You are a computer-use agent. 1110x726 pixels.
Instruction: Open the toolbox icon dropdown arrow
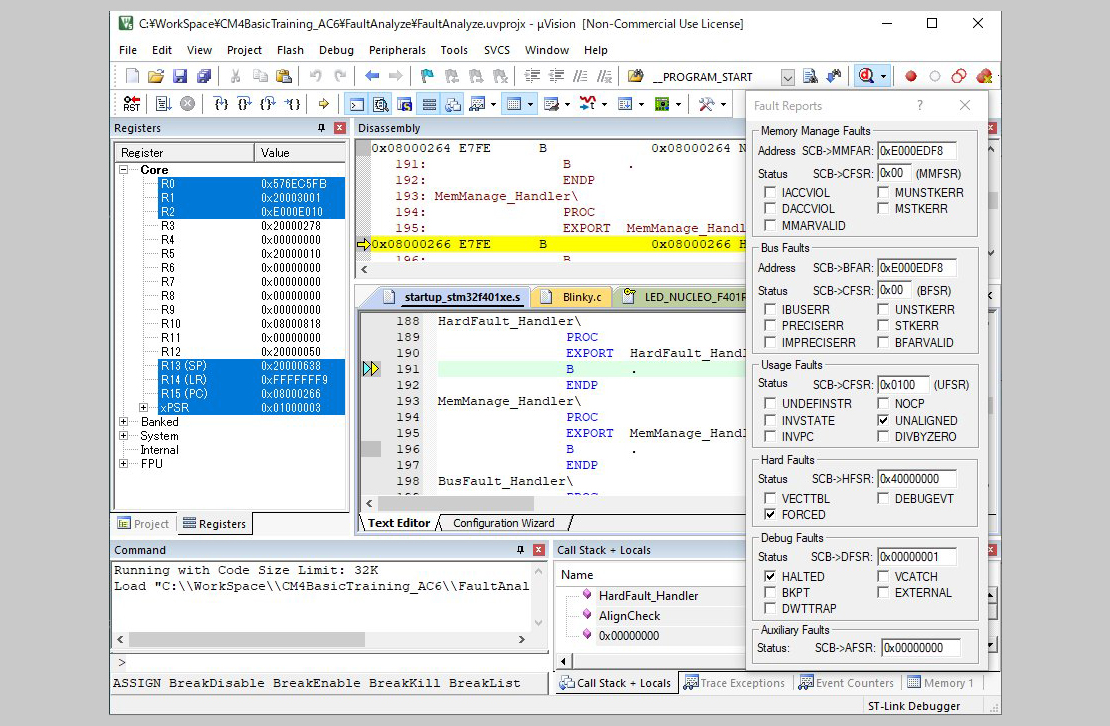click(723, 105)
